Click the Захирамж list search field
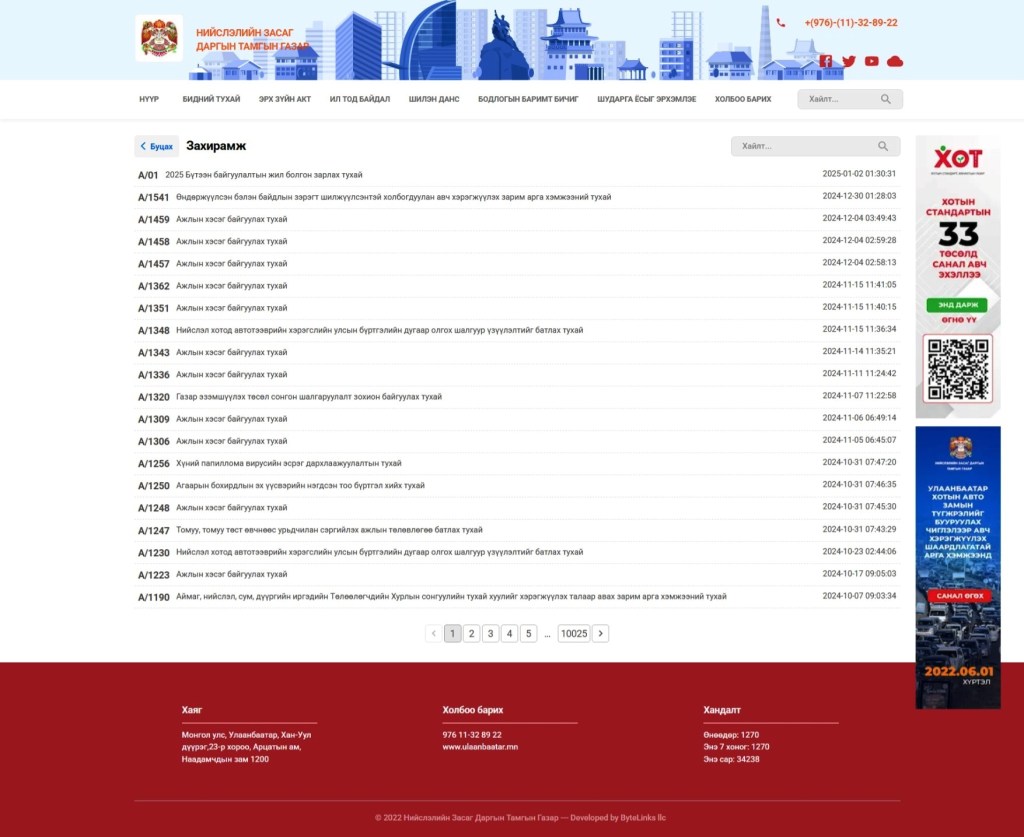This screenshot has height=837, width=1024. (x=805, y=146)
